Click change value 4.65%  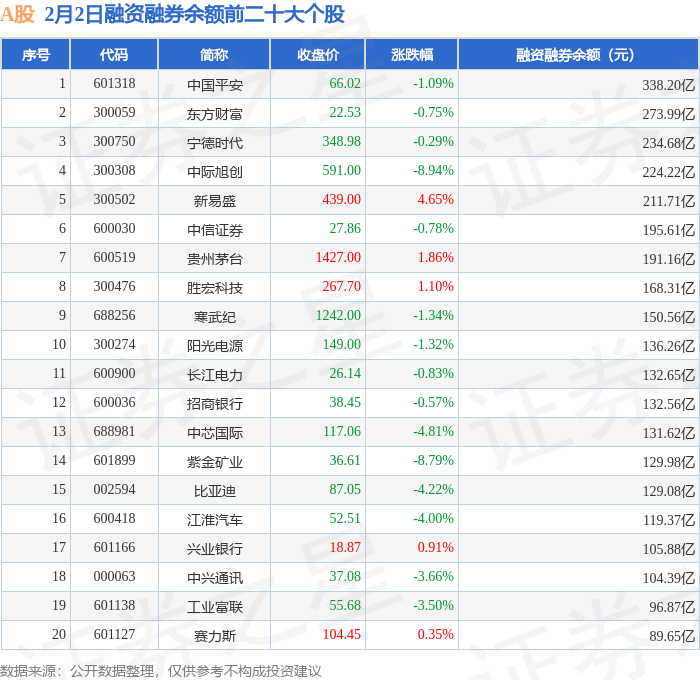[x=435, y=200]
